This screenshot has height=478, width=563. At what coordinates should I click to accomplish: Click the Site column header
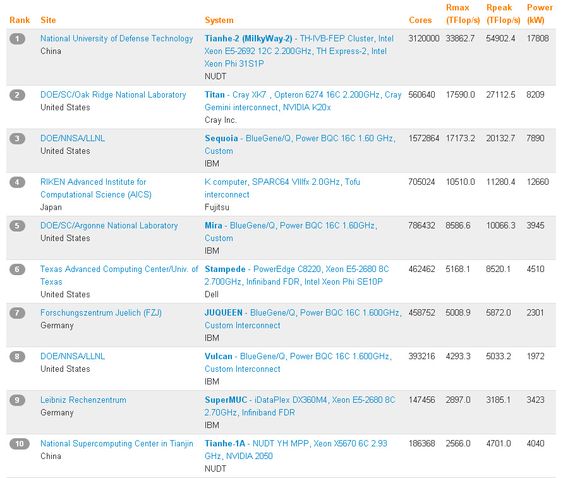(48, 20)
